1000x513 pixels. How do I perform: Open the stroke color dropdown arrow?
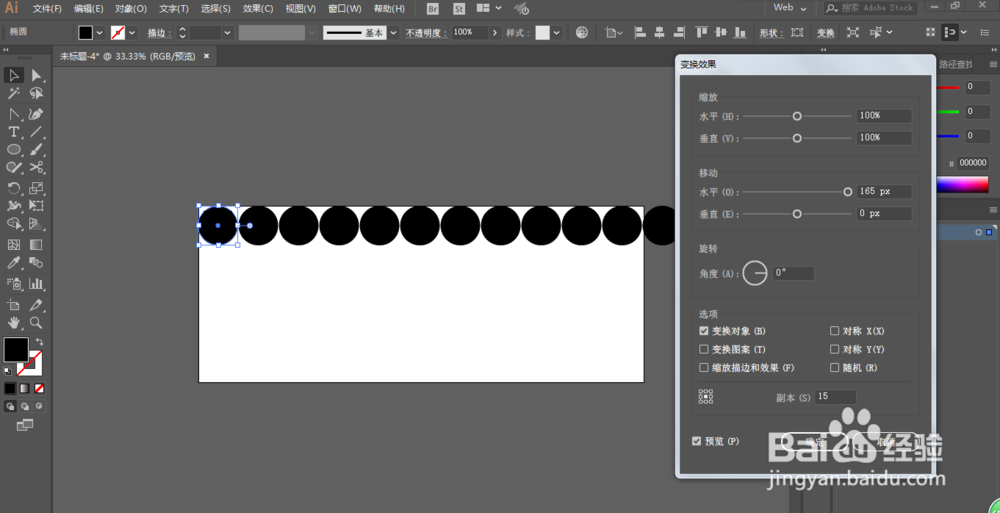(x=132, y=33)
